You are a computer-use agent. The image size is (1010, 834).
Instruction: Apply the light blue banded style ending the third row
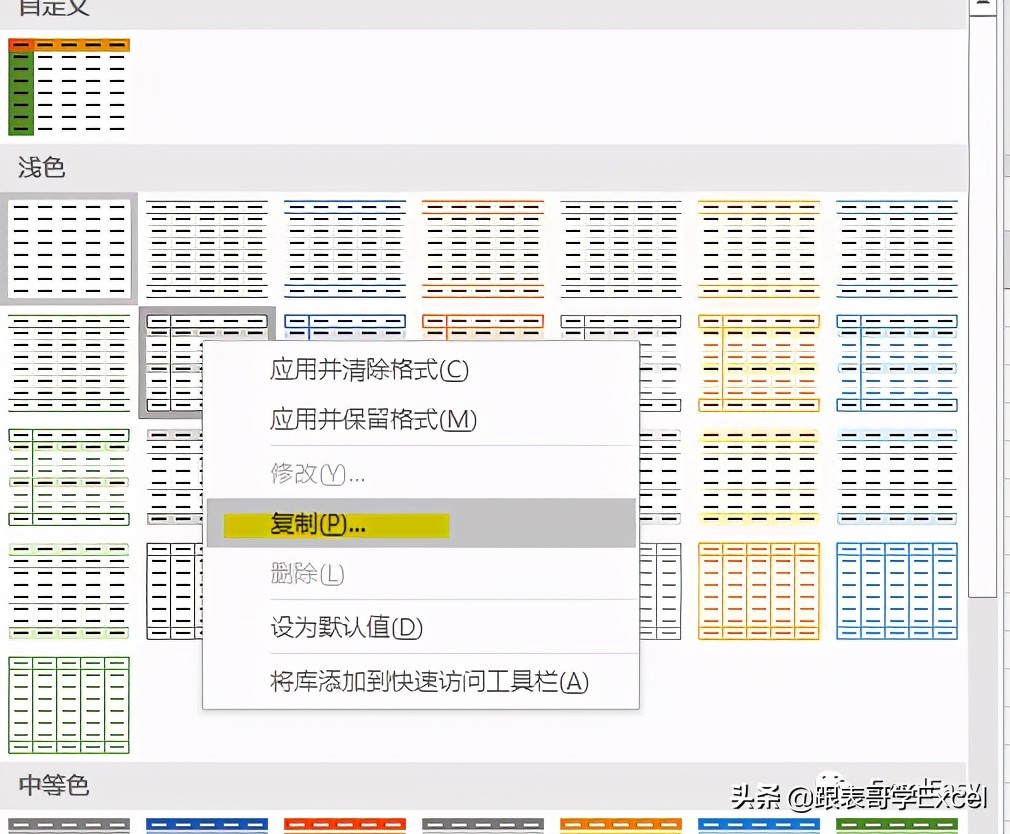coord(897,477)
